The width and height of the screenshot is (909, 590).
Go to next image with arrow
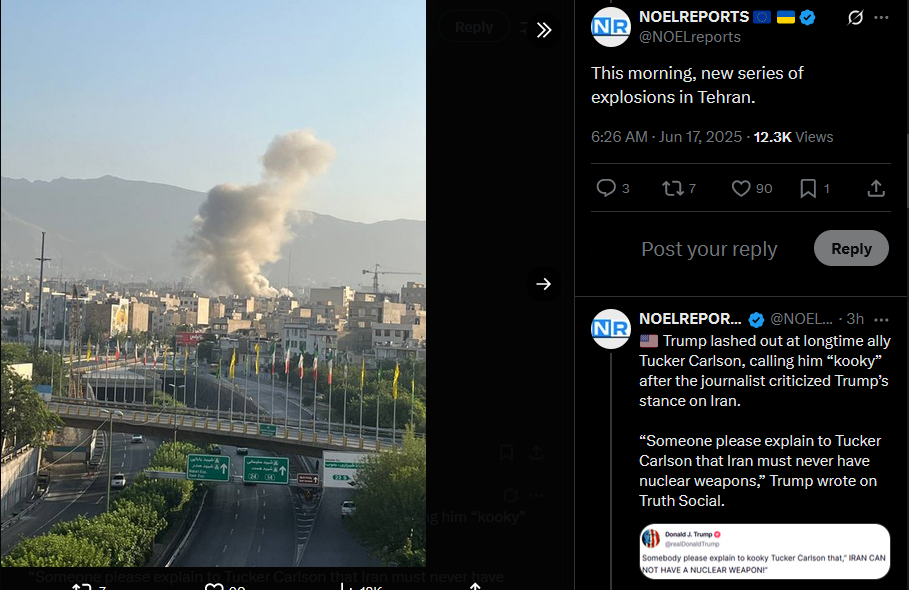543,284
